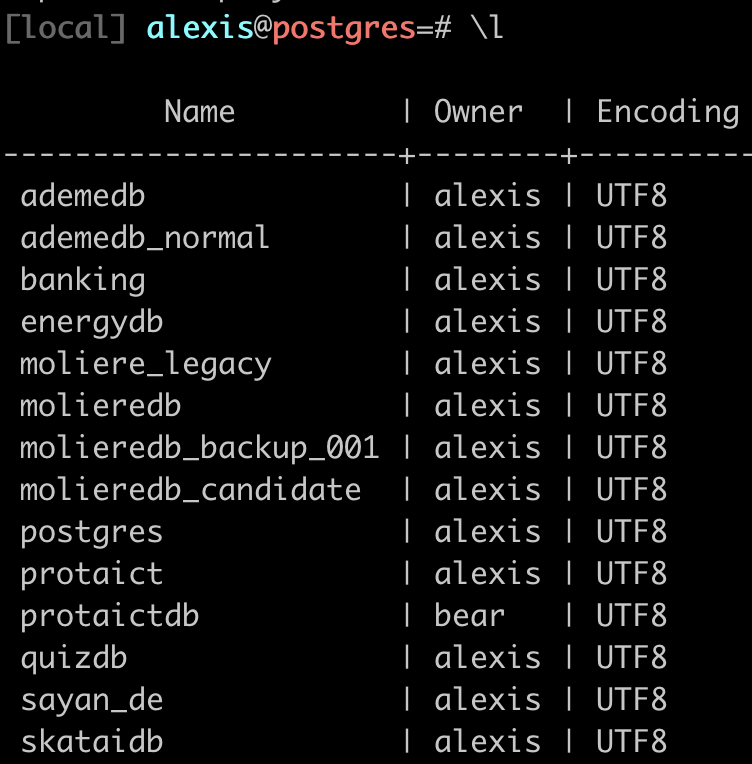Image resolution: width=752 pixels, height=764 pixels.
Task: Click the owner name bear
Action: (x=469, y=615)
